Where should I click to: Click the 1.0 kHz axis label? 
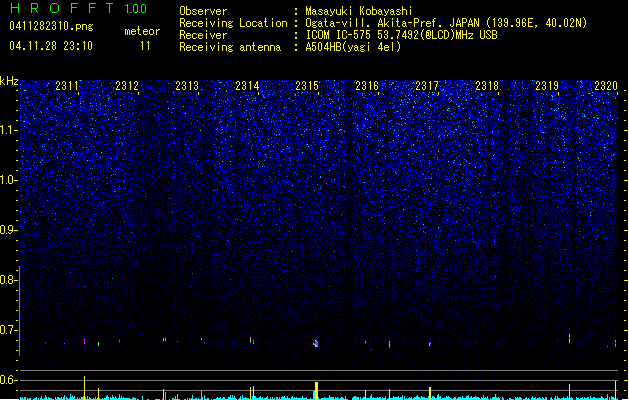click(x=8, y=180)
